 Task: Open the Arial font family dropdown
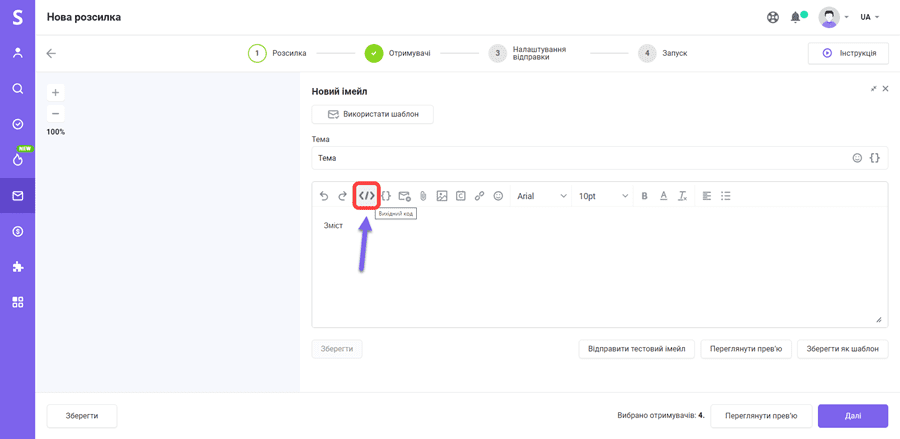[x=541, y=196]
